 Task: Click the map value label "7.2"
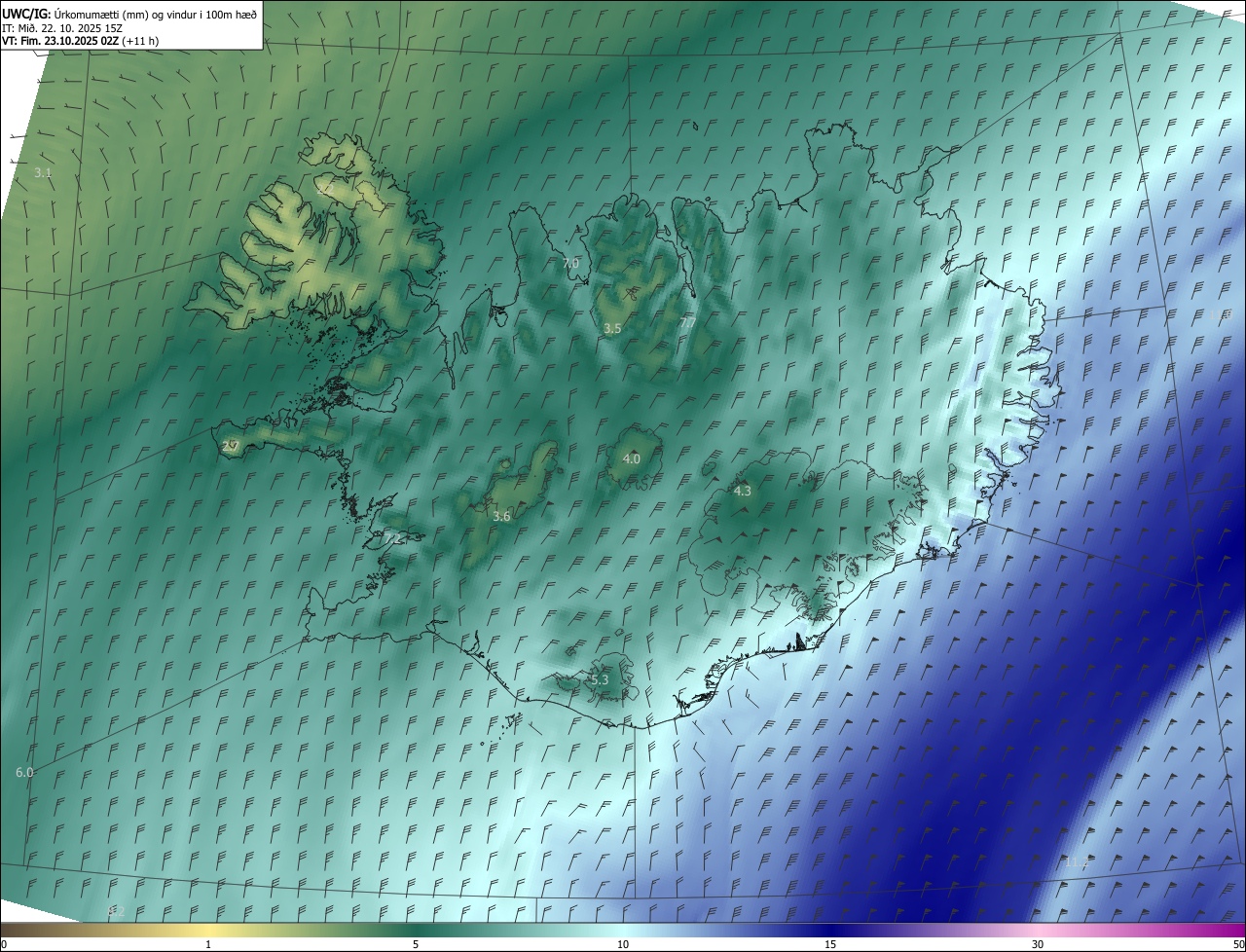click(393, 537)
